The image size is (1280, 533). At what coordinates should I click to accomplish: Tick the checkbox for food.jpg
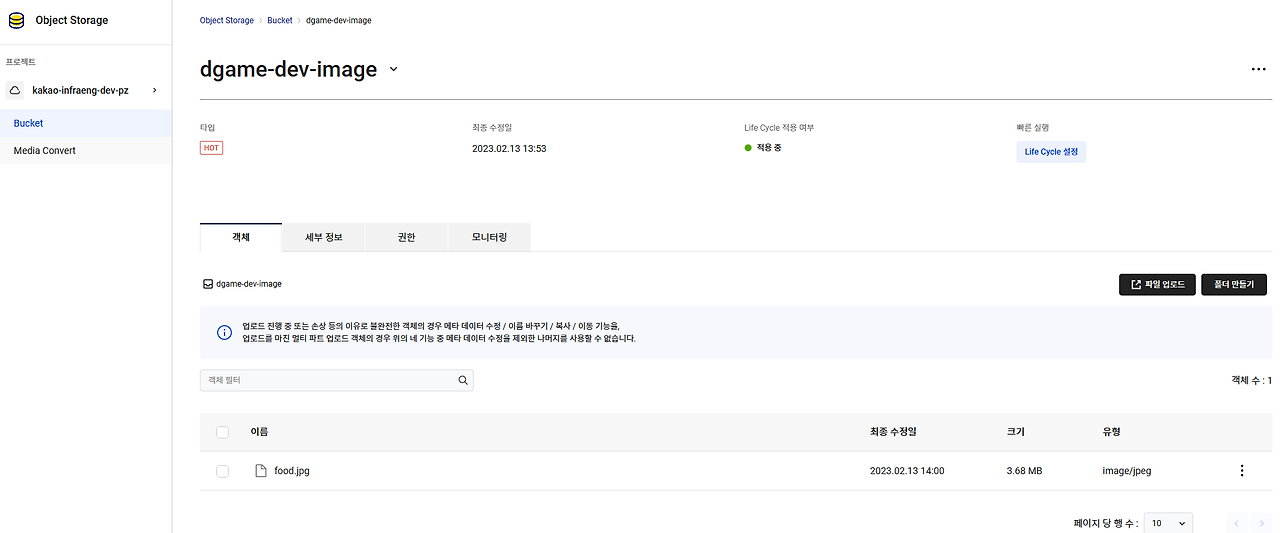coord(222,471)
